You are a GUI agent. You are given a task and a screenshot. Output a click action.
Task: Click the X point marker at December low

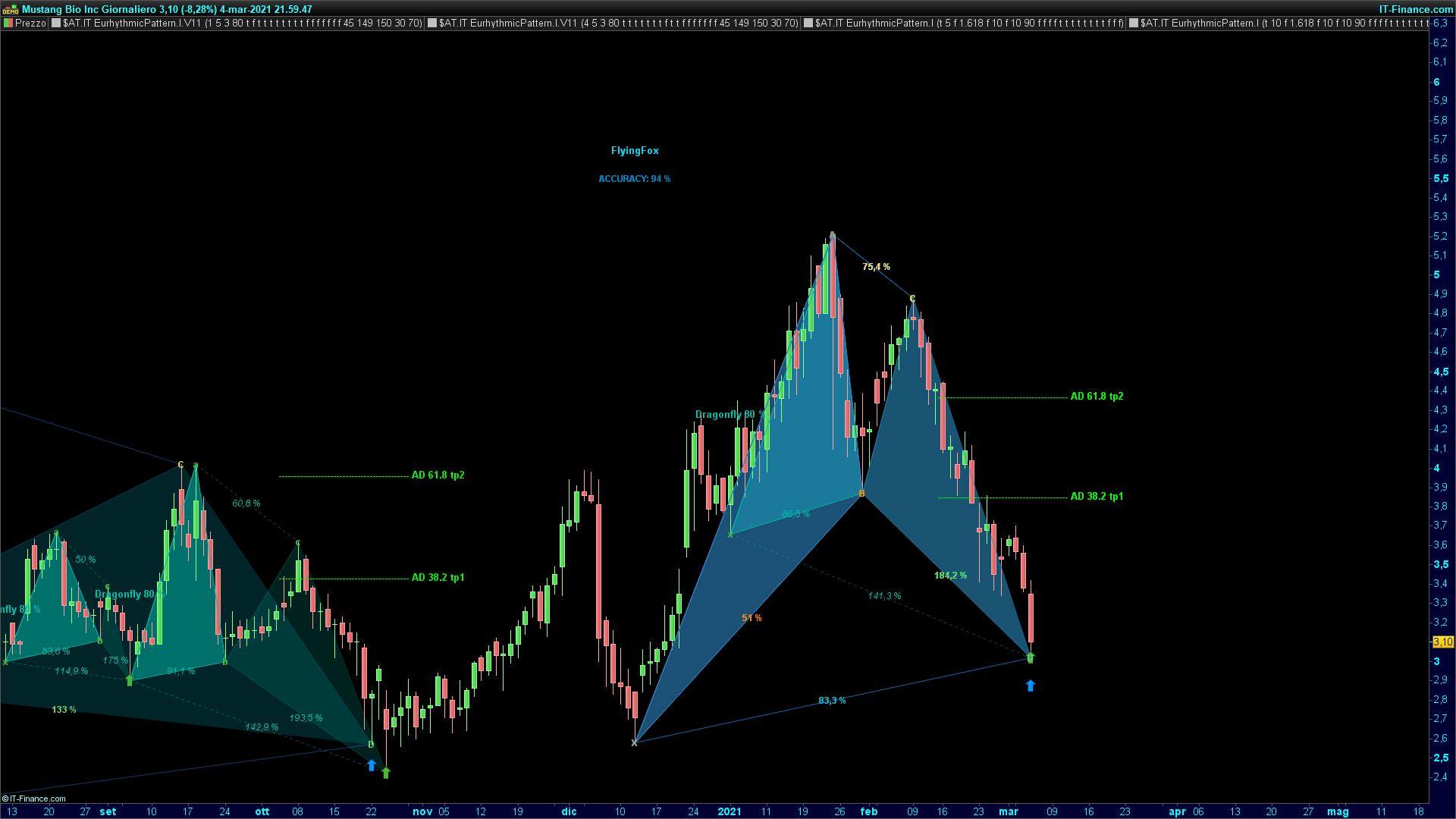[x=634, y=742]
